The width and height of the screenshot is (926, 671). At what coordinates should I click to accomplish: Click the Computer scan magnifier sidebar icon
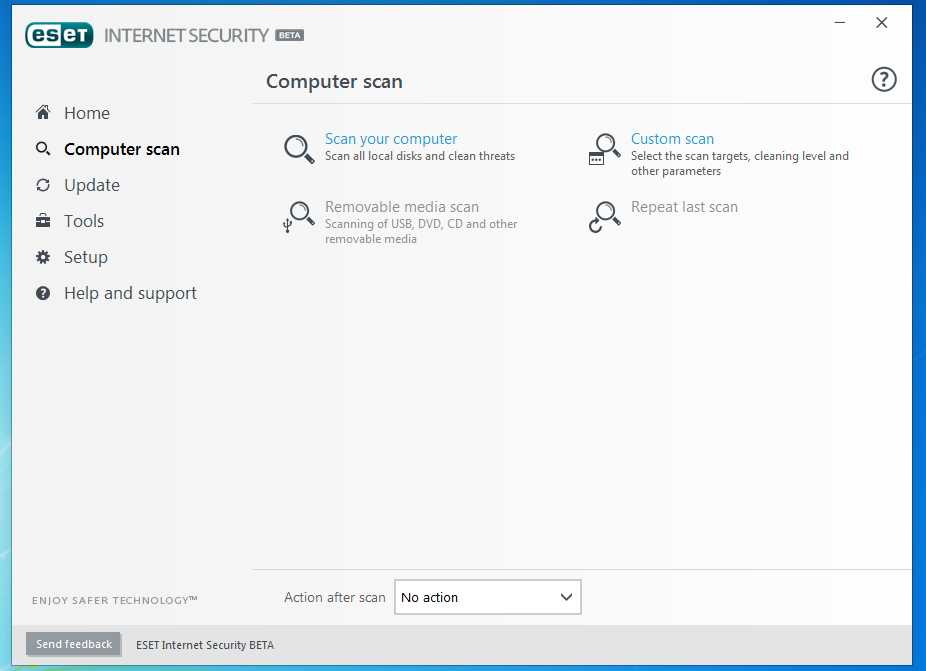pyautogui.click(x=43, y=149)
